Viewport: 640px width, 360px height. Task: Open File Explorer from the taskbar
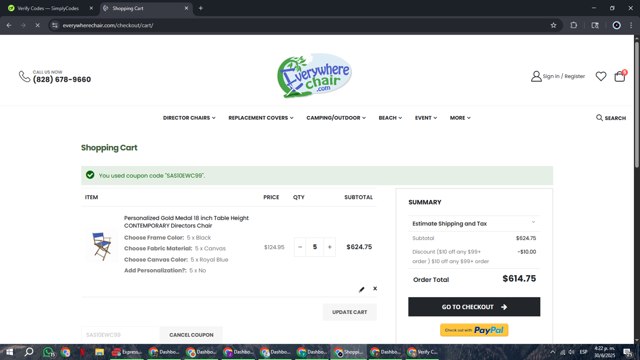(x=99, y=352)
